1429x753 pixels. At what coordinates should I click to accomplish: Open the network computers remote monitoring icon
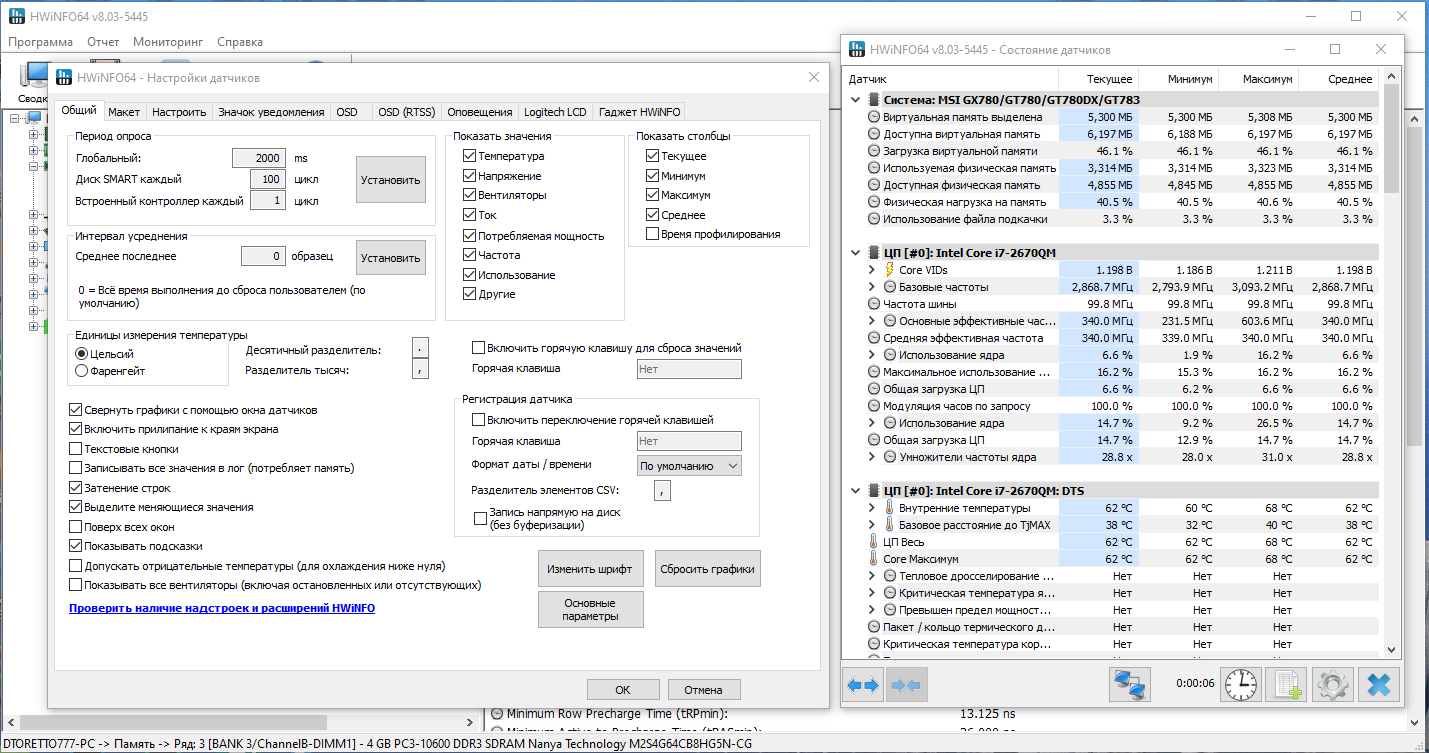[1129, 685]
